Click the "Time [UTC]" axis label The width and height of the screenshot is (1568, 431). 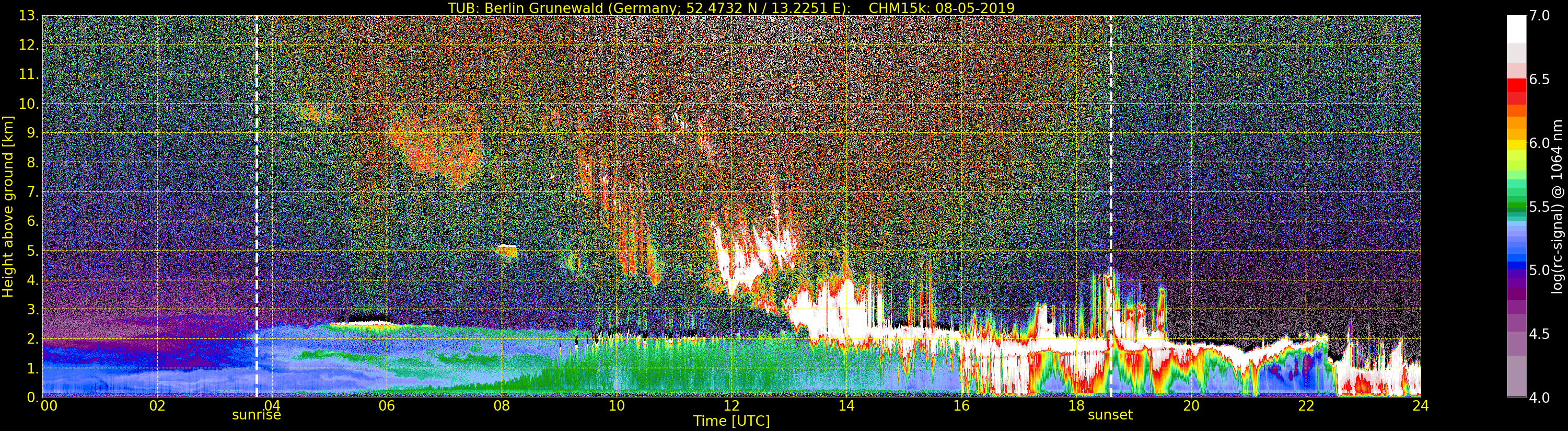tap(731, 421)
